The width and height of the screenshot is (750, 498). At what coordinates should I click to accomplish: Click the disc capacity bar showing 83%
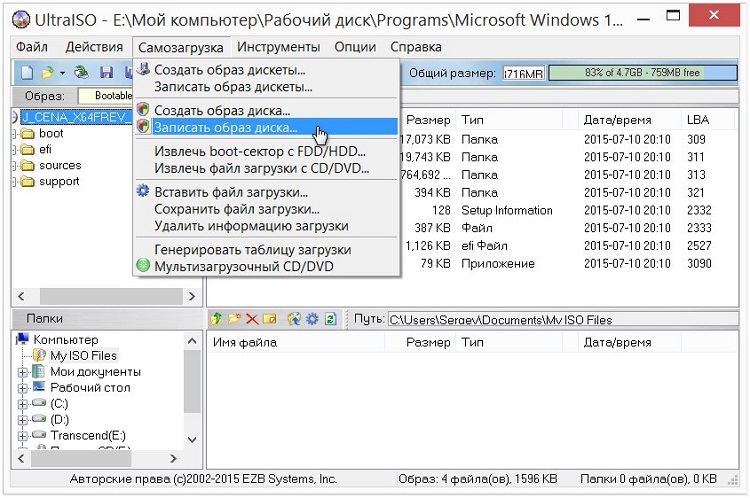click(x=642, y=73)
